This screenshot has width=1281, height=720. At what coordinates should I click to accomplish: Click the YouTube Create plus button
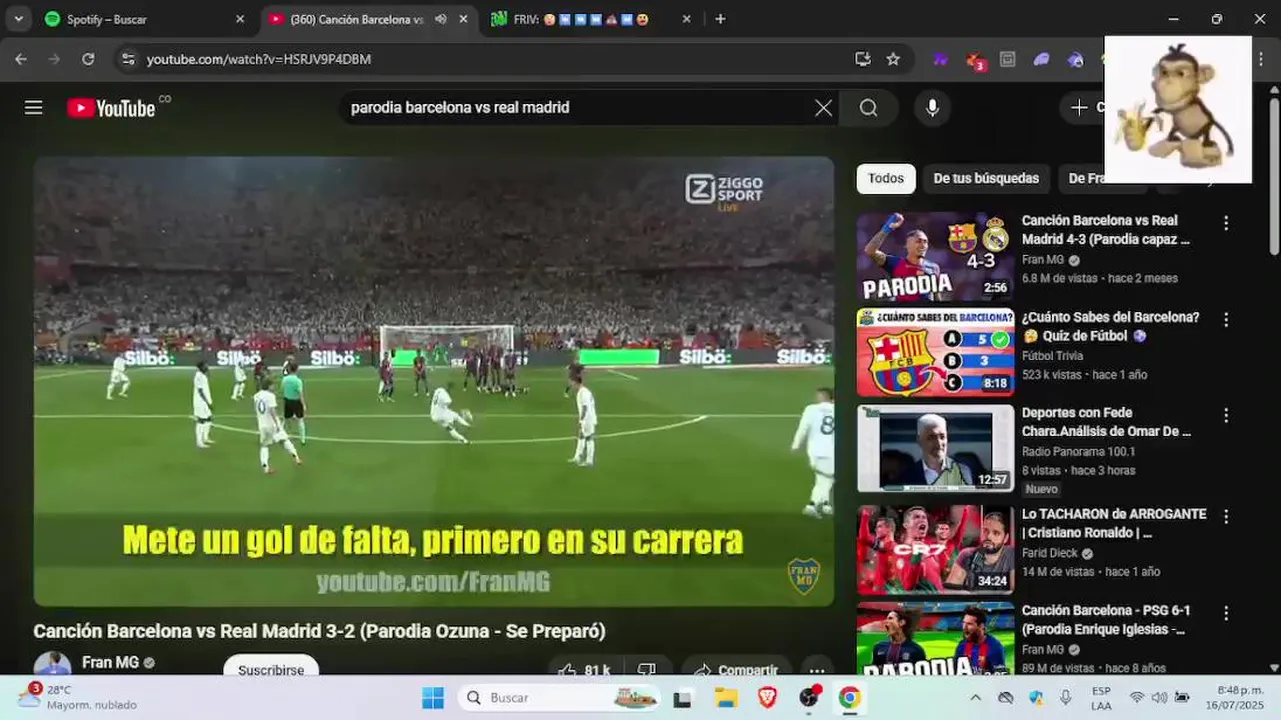1083,108
